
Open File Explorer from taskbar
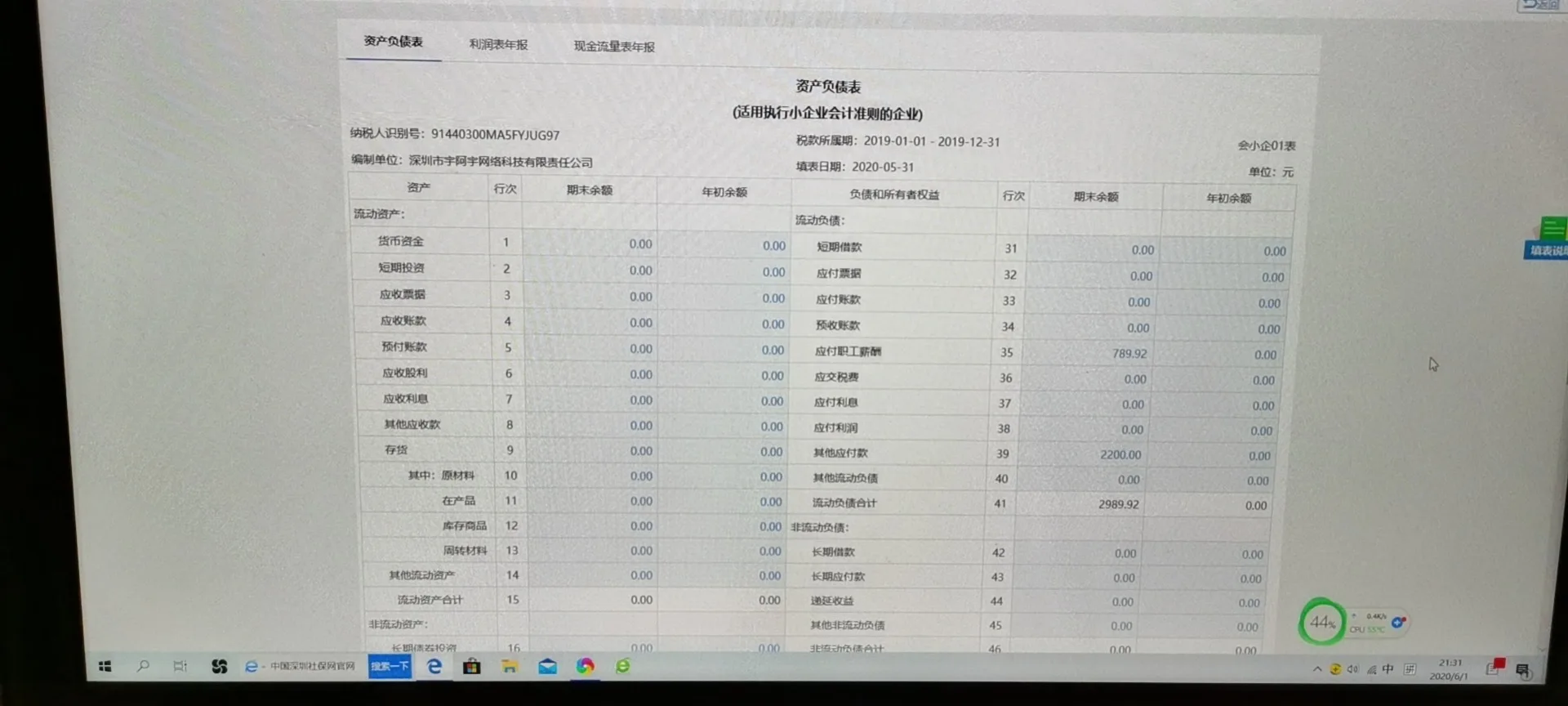(x=510, y=667)
